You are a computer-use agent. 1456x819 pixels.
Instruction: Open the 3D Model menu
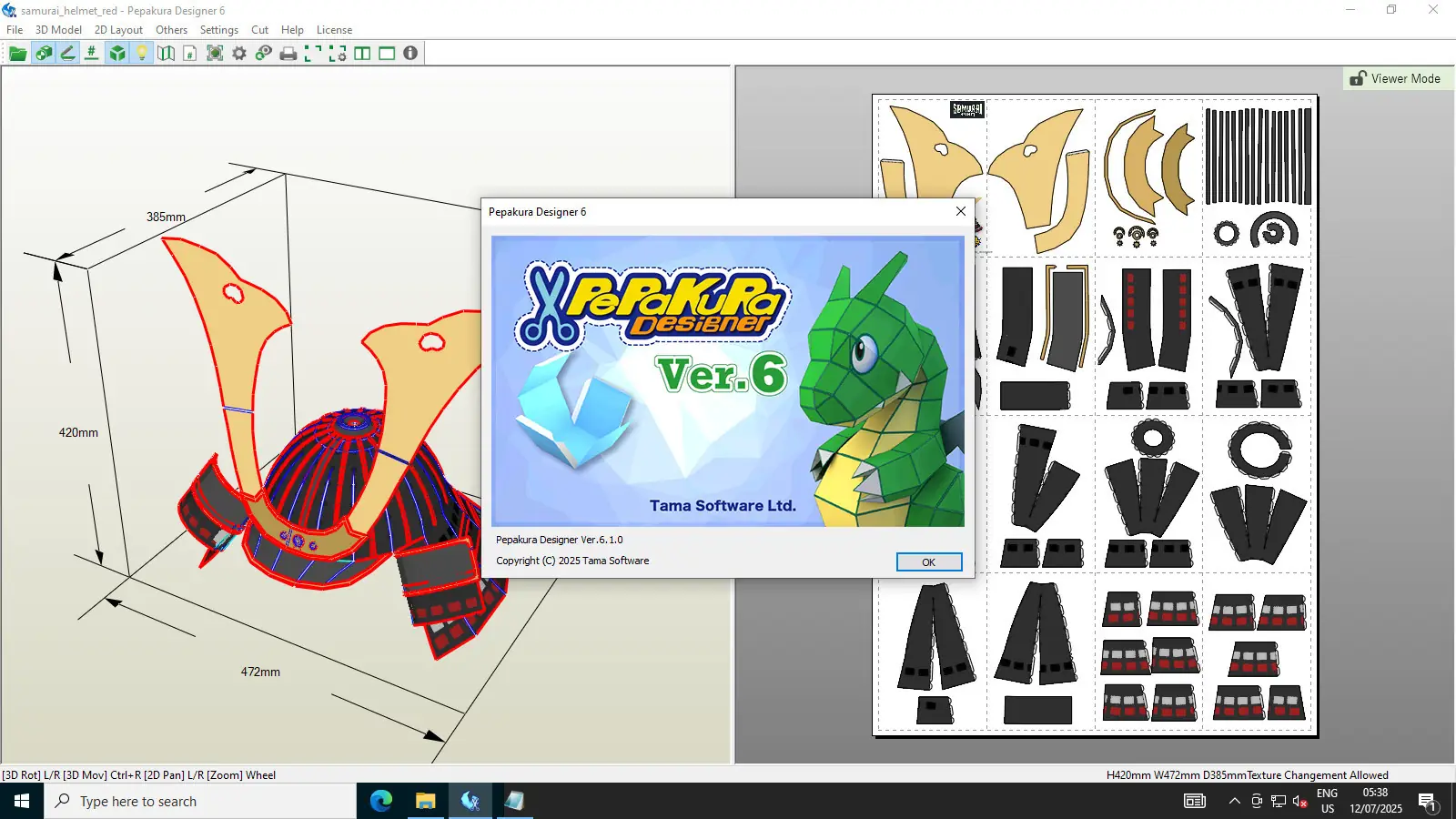(x=58, y=30)
